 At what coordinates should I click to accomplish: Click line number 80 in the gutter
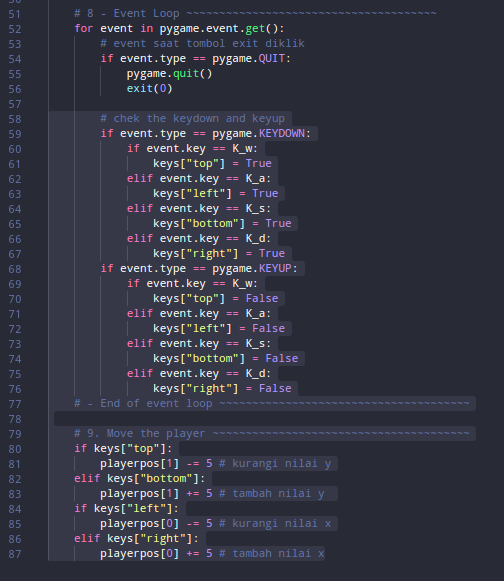pyautogui.click(x=15, y=449)
